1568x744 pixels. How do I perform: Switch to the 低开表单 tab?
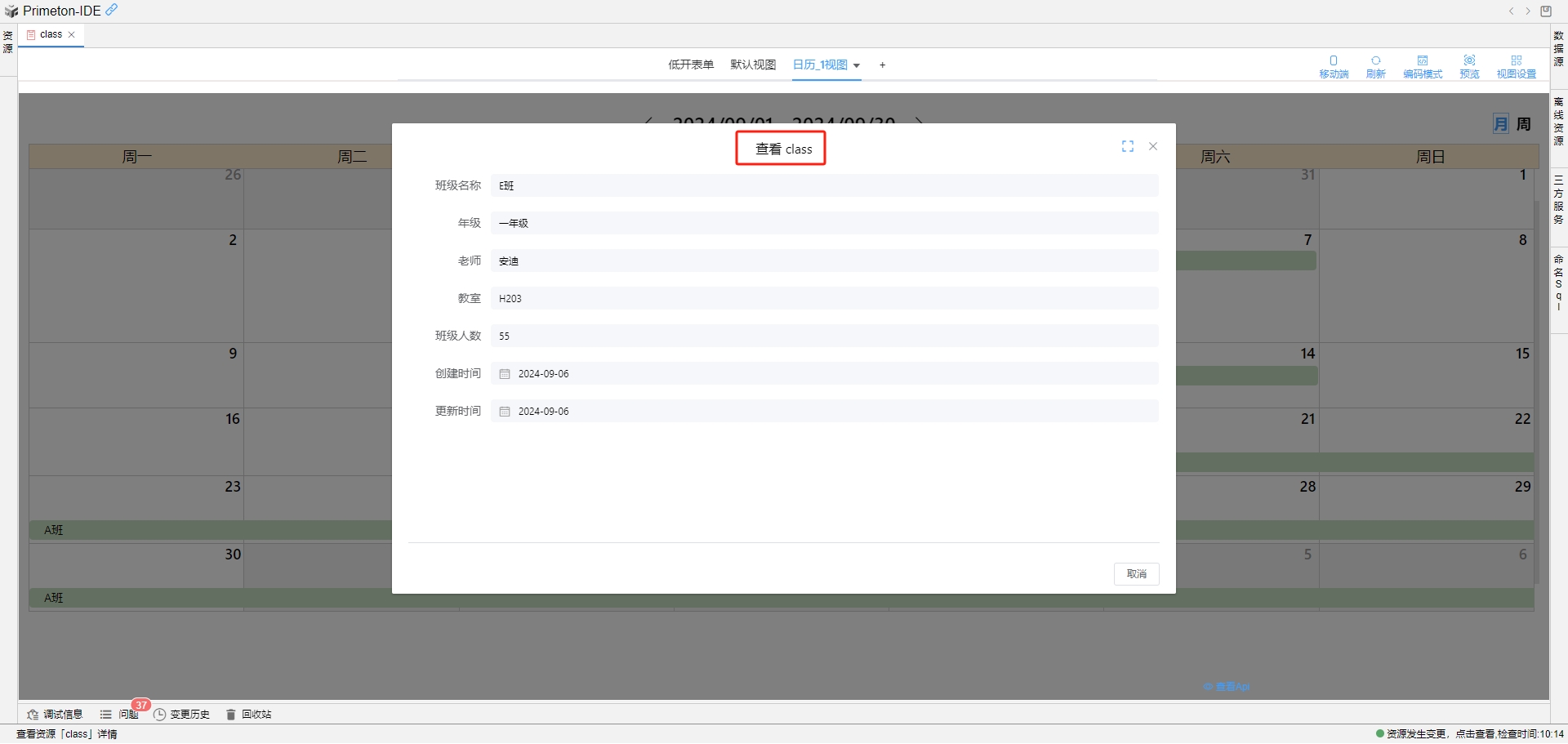pyautogui.click(x=691, y=65)
